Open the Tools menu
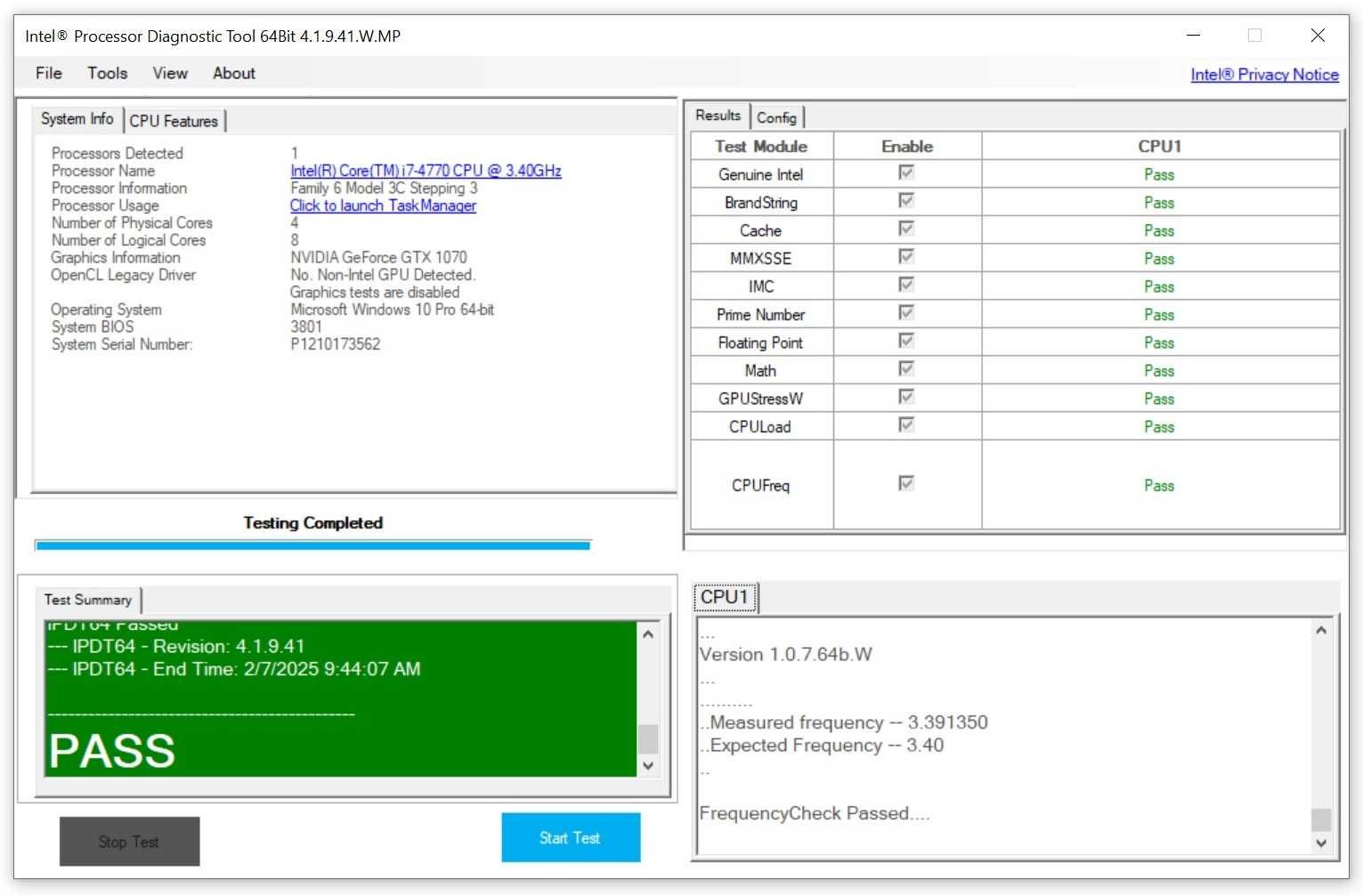The height and width of the screenshot is (896, 1363). (x=107, y=73)
